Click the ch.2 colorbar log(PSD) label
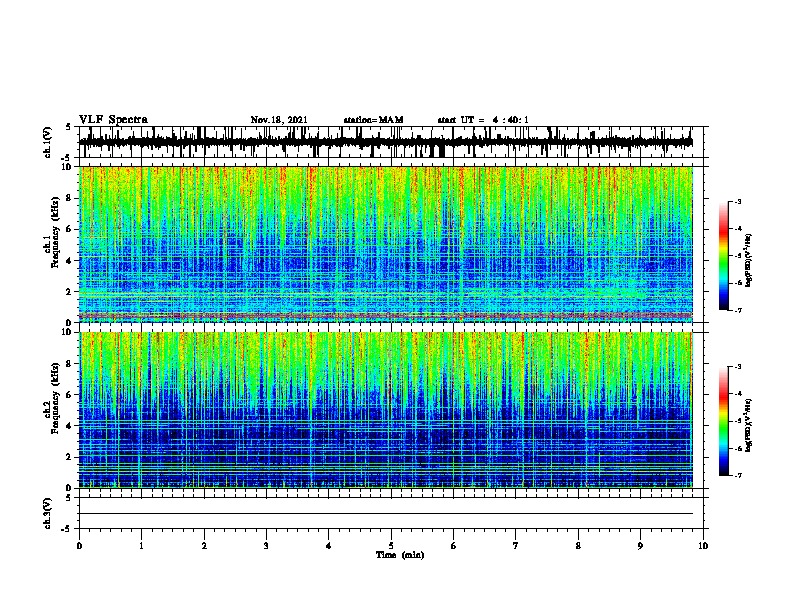 749,425
